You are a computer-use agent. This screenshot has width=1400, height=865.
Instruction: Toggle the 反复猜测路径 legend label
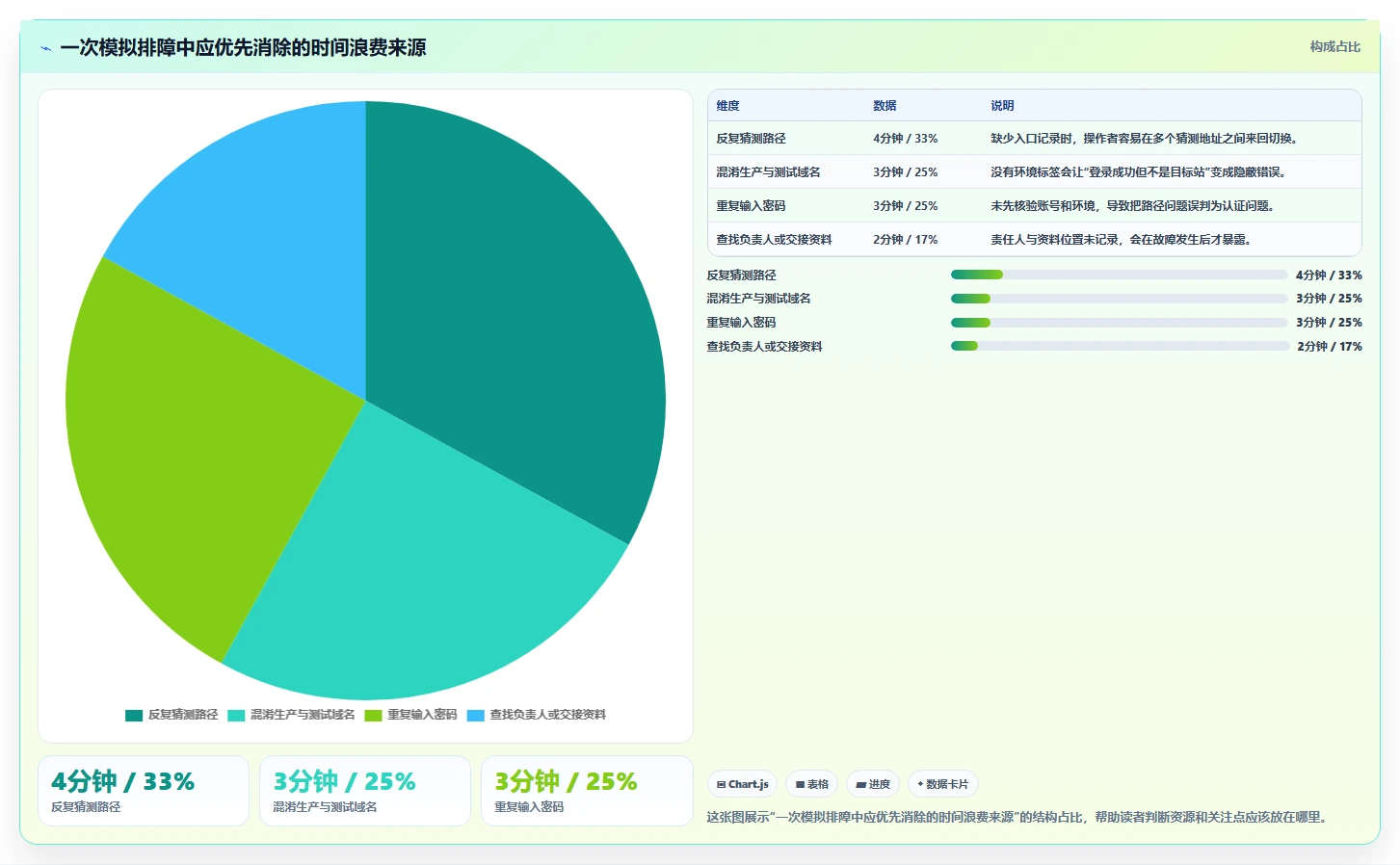(183, 715)
